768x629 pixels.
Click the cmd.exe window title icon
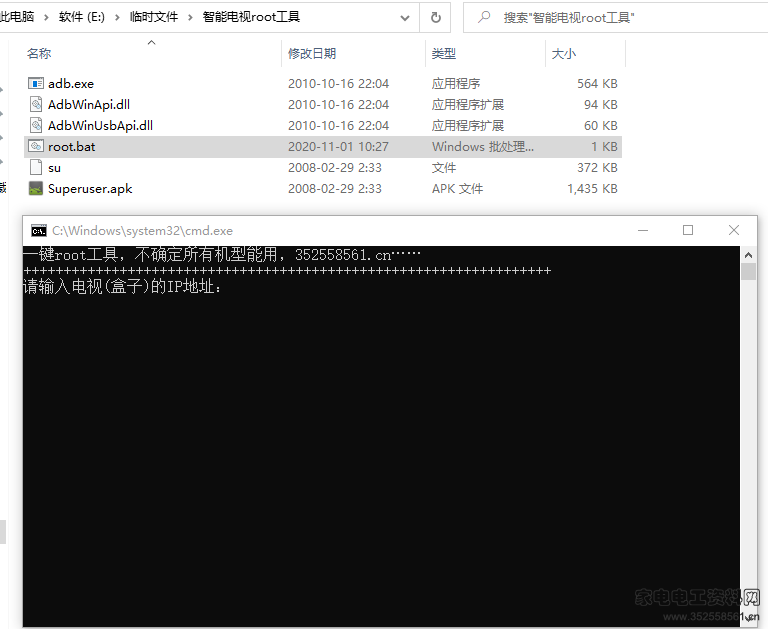[x=38, y=231]
